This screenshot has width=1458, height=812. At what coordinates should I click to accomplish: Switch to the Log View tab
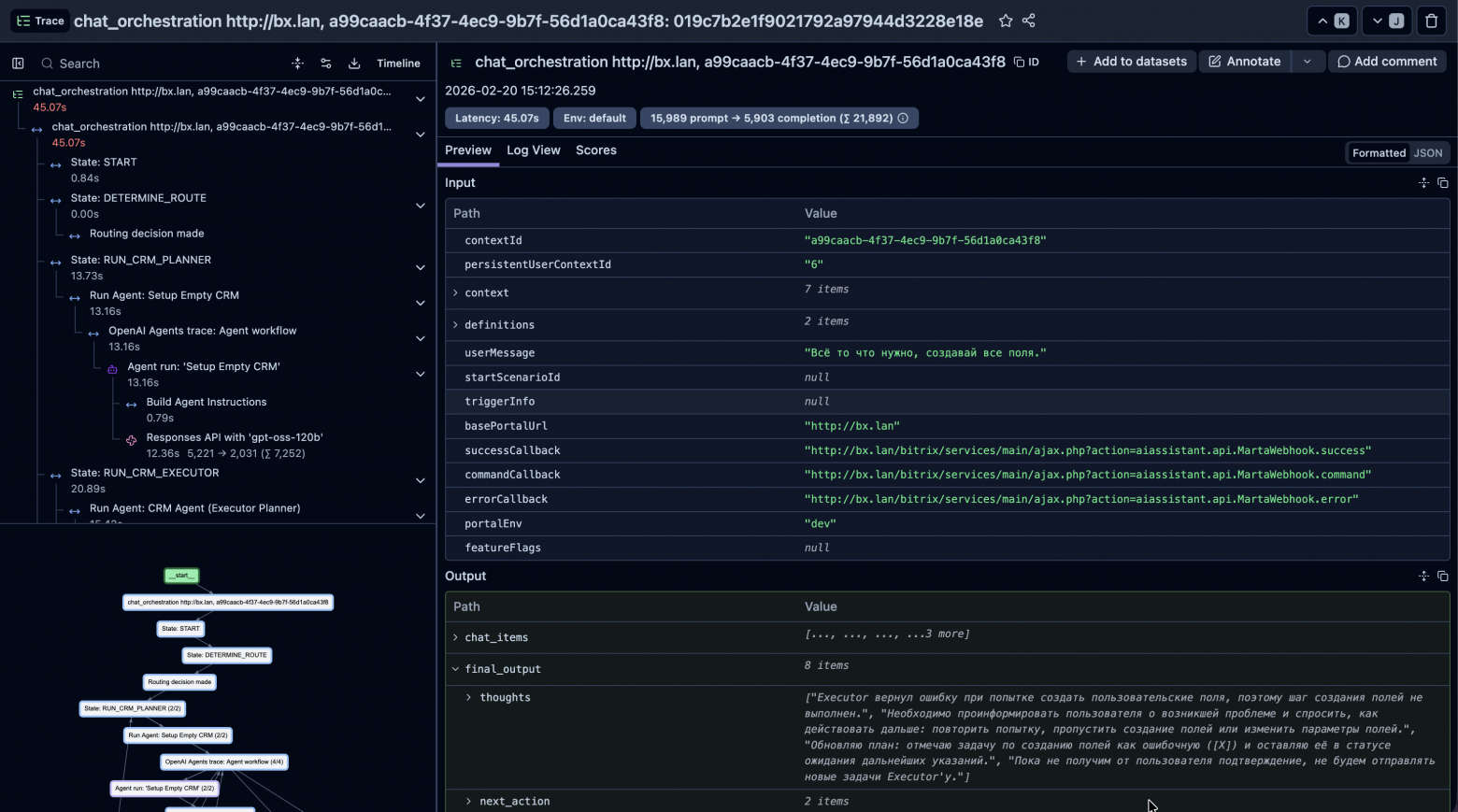point(533,150)
